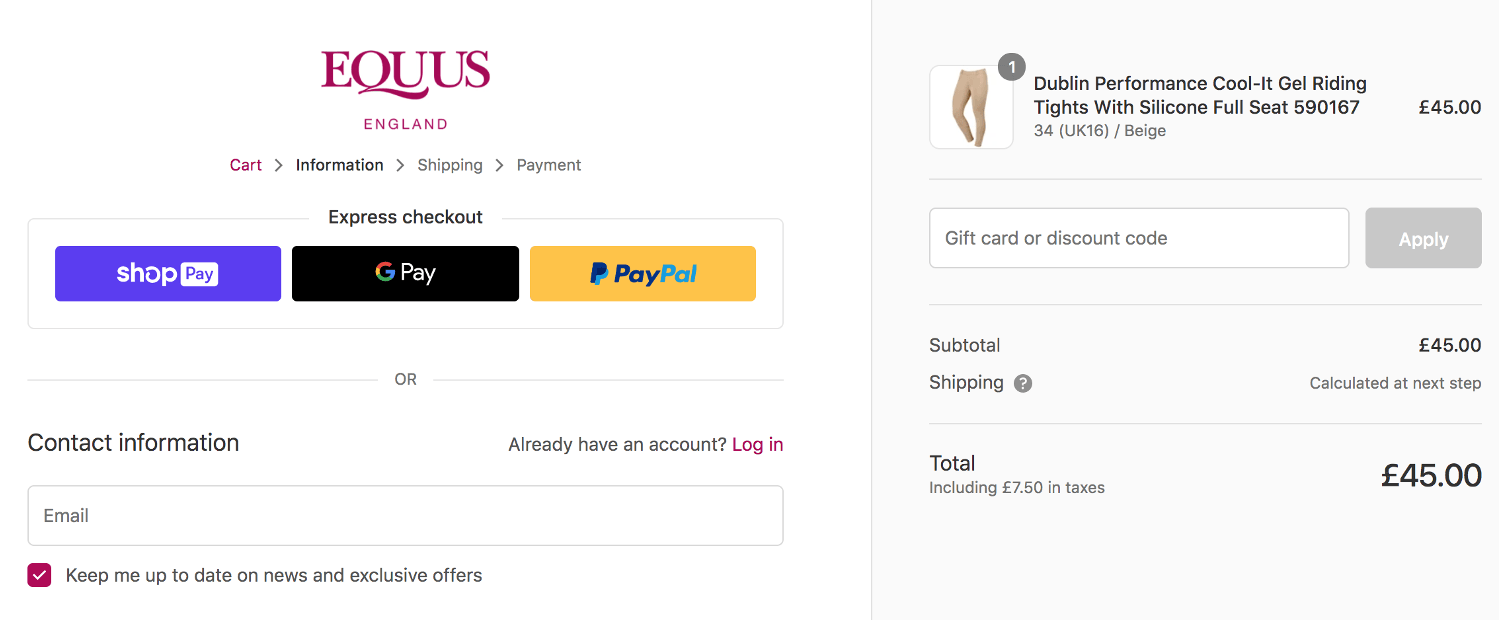Pay with Shop Pay express checkout
This screenshot has width=1500, height=620.
pos(167,272)
